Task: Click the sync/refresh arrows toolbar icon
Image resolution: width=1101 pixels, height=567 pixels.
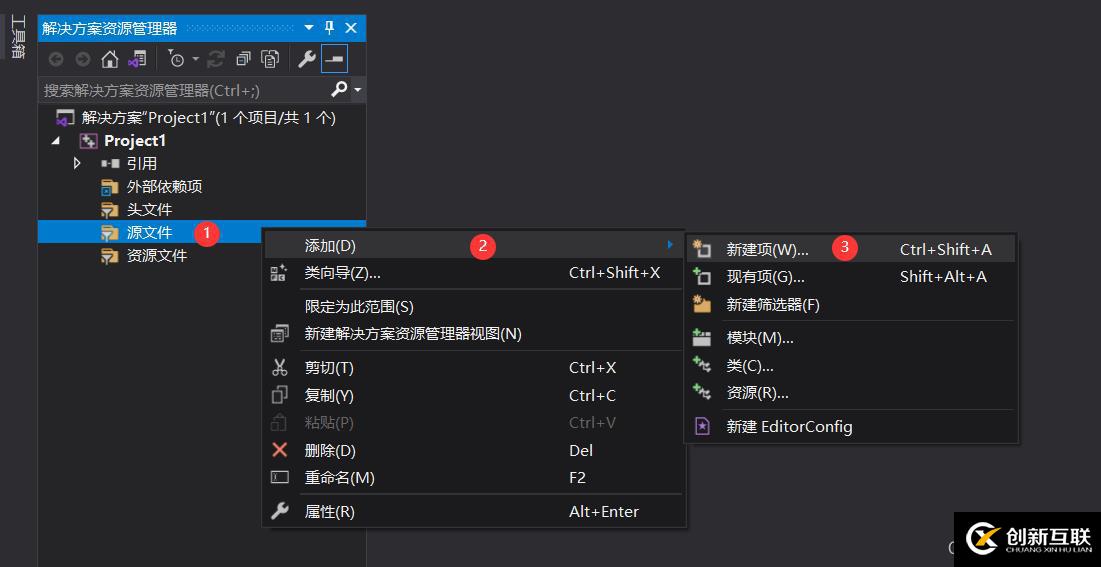Action: (216, 60)
